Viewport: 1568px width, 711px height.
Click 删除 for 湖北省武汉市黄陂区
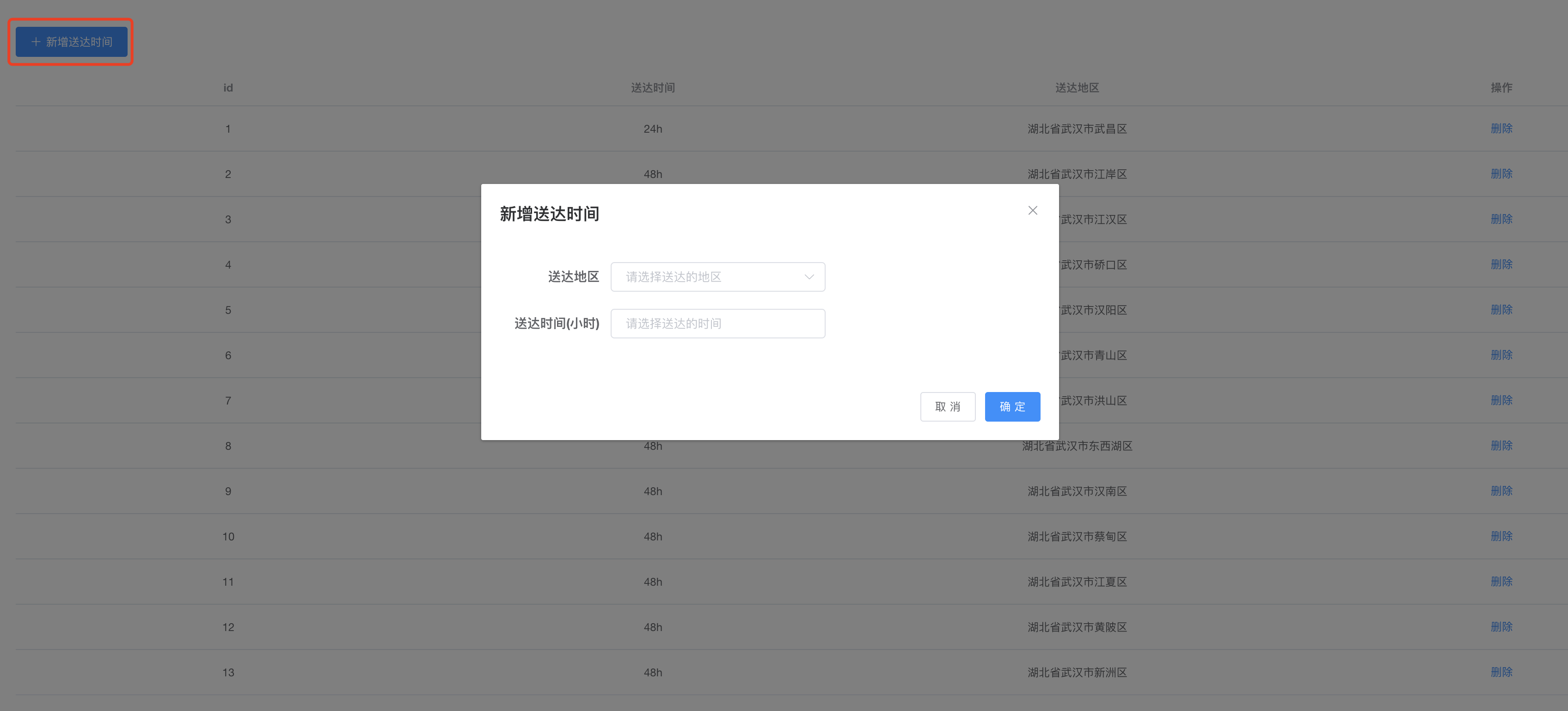pos(1501,626)
